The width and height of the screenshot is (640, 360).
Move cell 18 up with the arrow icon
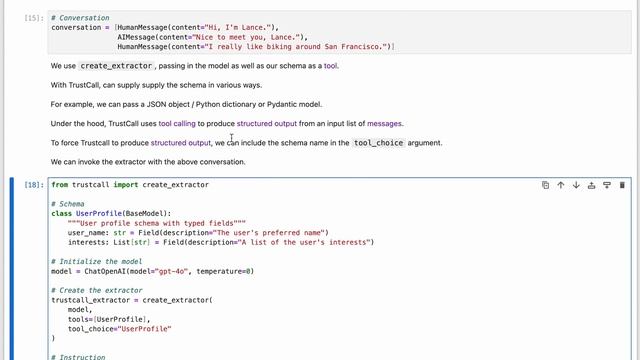coord(561,185)
